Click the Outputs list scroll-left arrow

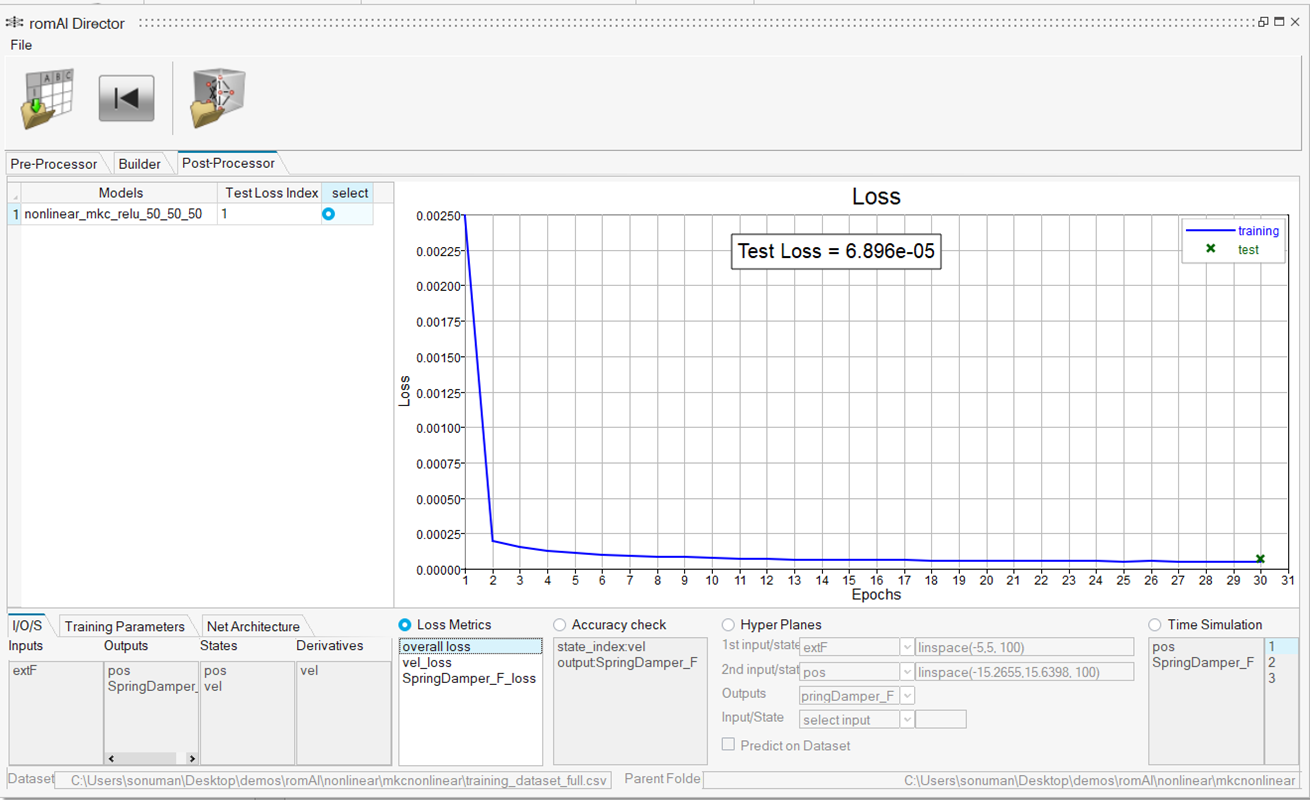[x=111, y=759]
